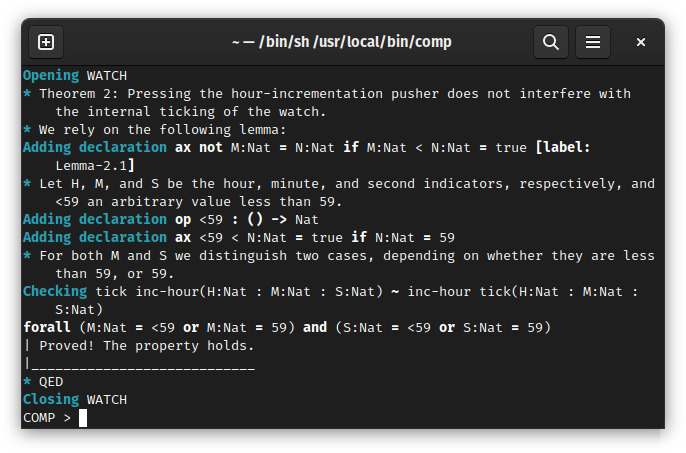The width and height of the screenshot is (686, 453).
Task: Click the window title /bin/sh /usr/local/bin/comp
Action: coord(342,42)
